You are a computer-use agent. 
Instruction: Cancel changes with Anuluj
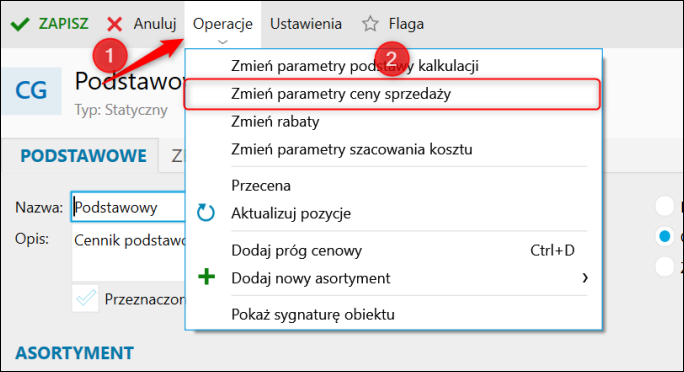(142, 24)
